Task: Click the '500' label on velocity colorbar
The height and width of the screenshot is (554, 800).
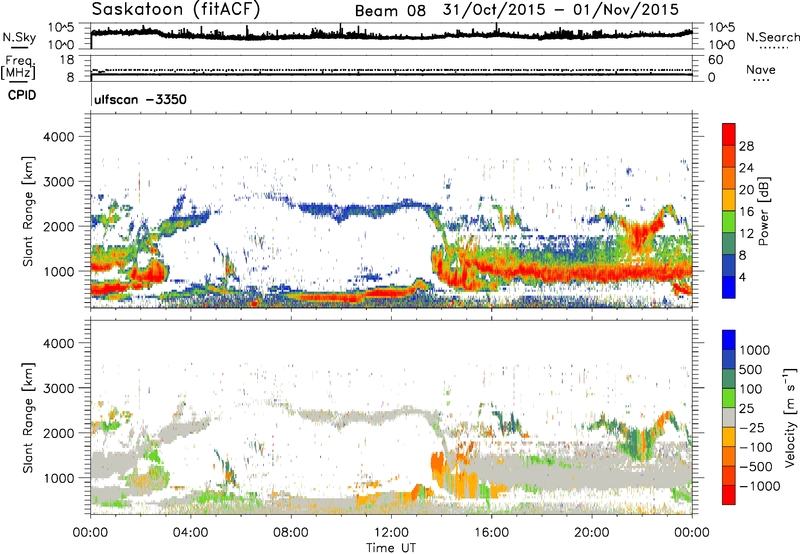Action: pyautogui.click(x=751, y=369)
